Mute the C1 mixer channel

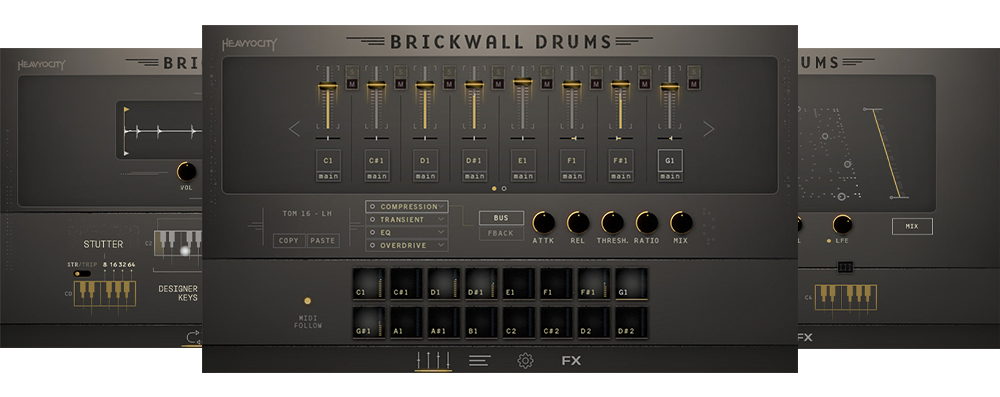tap(351, 84)
